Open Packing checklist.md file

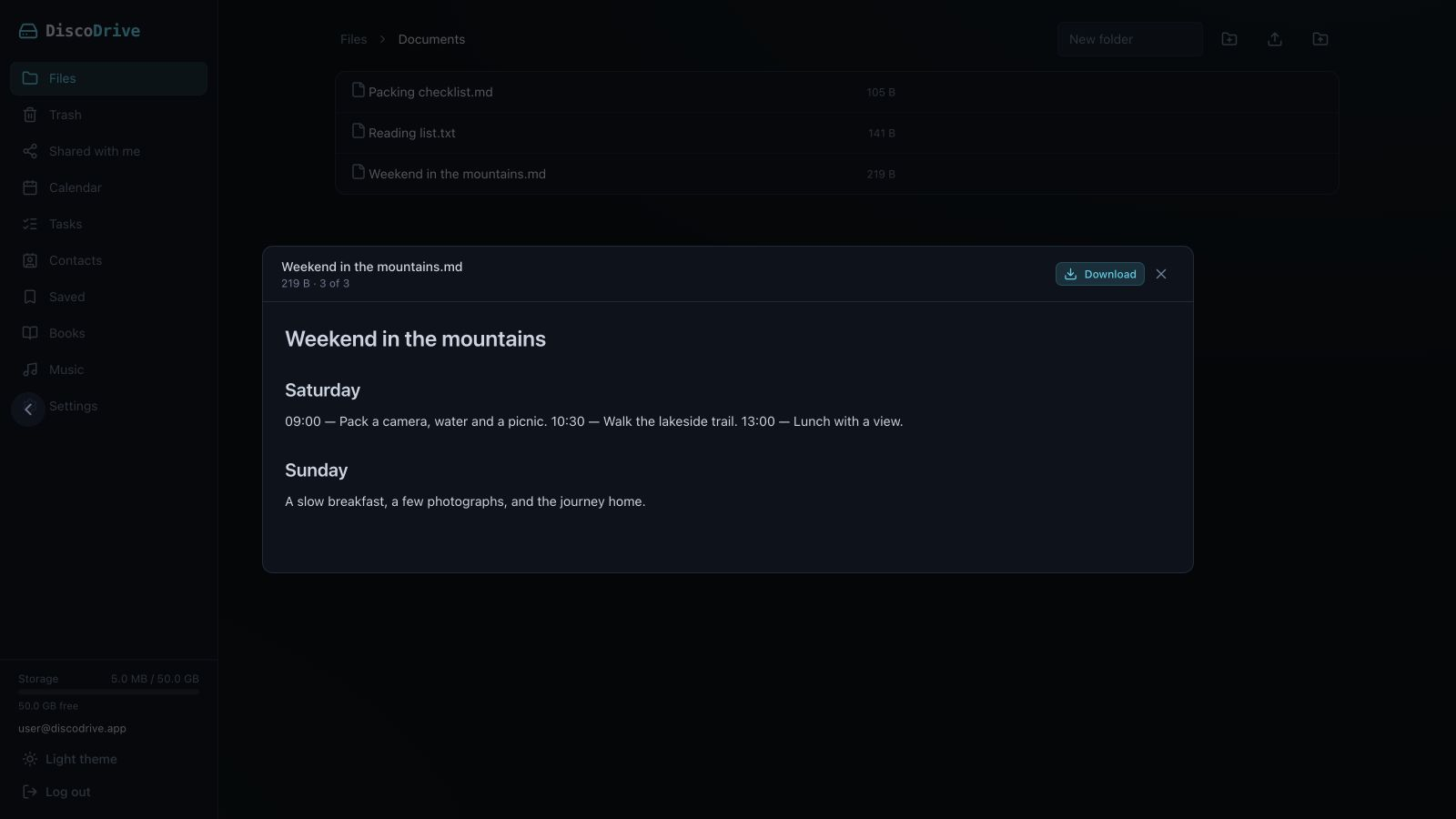[430, 92]
